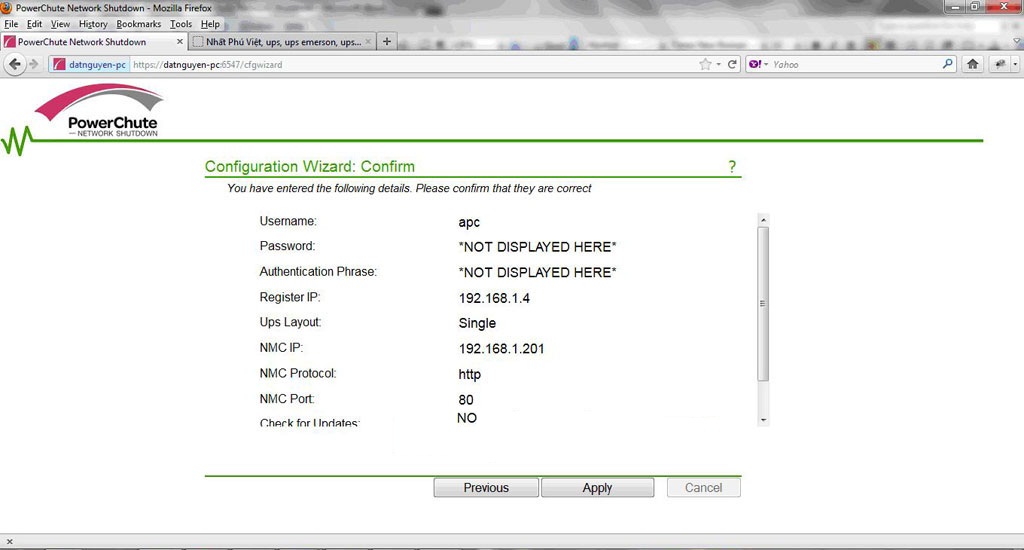Select the Ups Layout value Single

tap(477, 323)
